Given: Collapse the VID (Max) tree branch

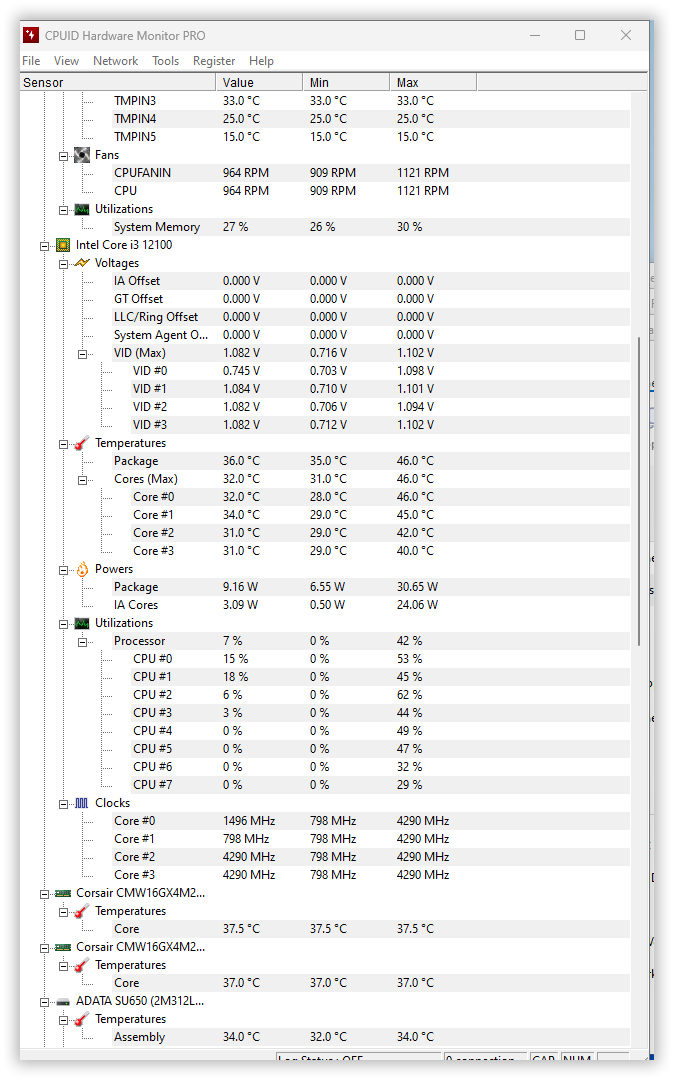Looking at the screenshot, I should pyautogui.click(x=83, y=353).
